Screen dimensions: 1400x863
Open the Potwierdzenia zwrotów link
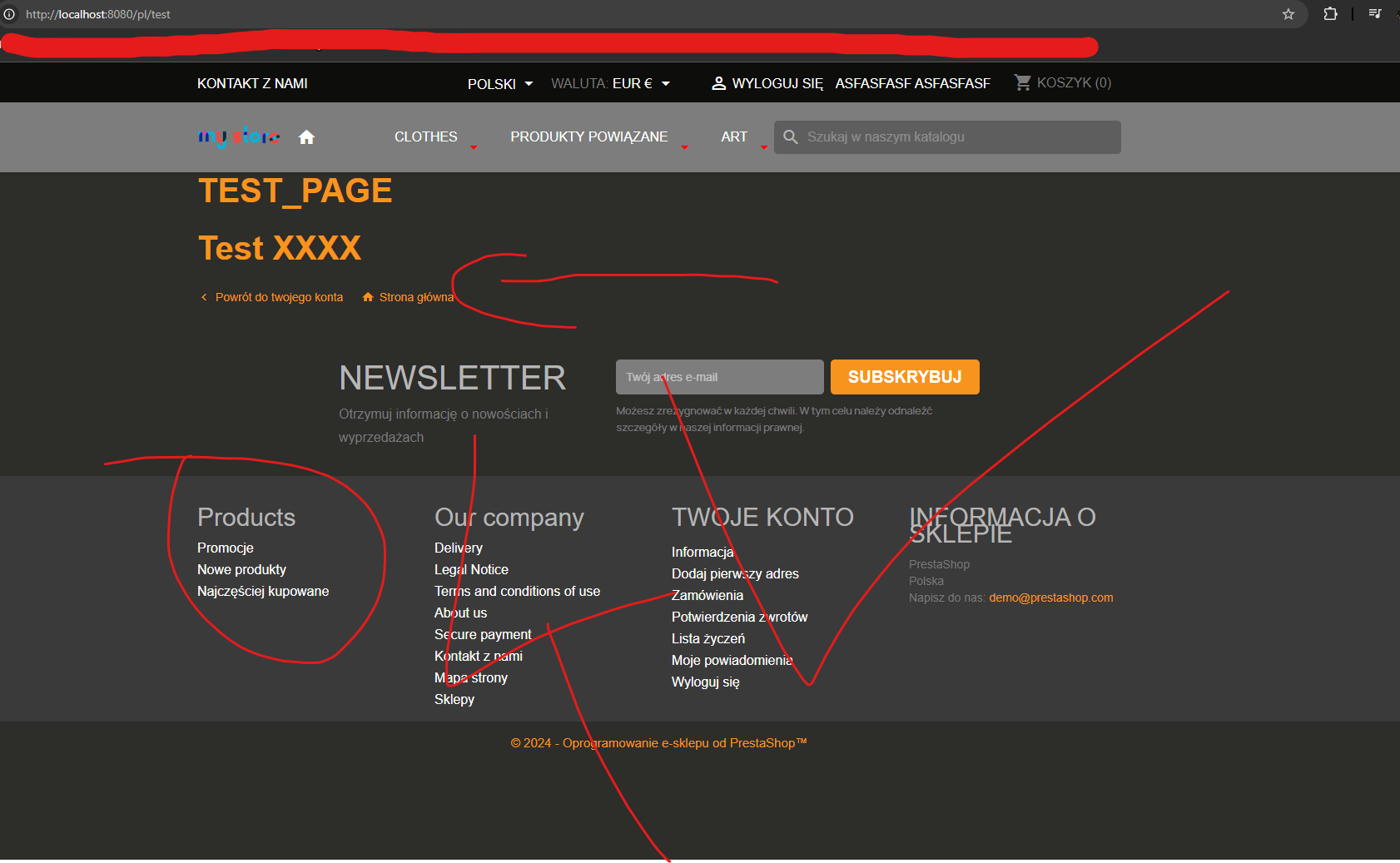[x=739, y=617]
